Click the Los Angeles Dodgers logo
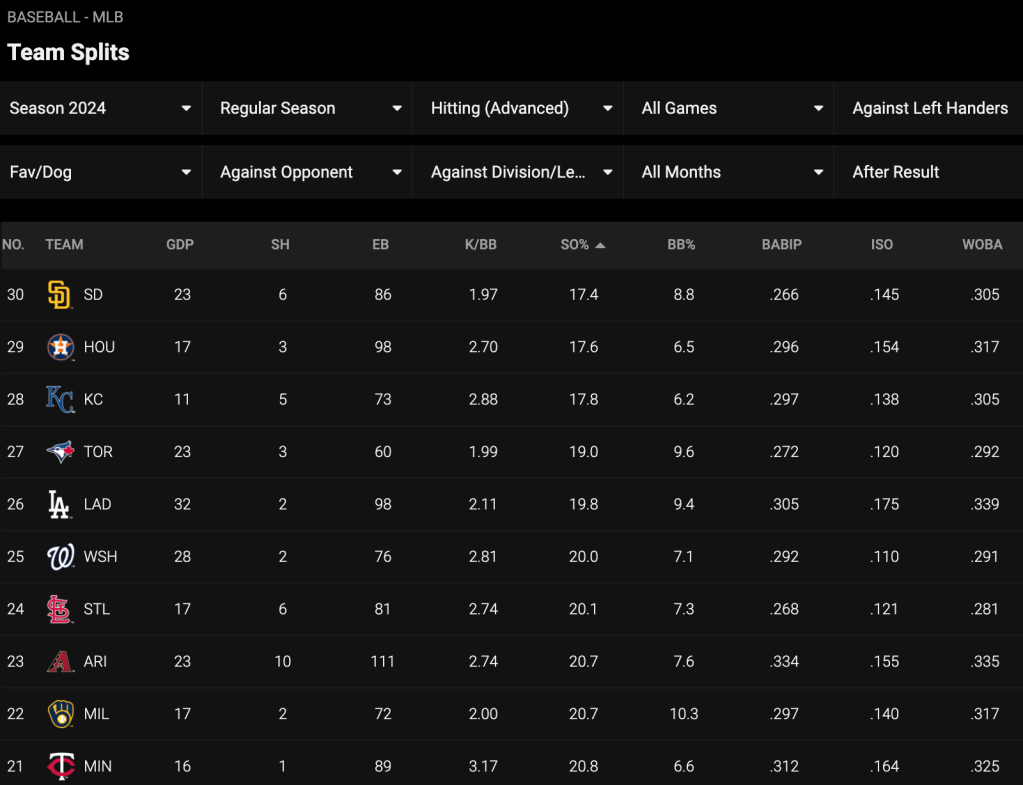Image resolution: width=1023 pixels, height=785 pixels. pos(59,504)
